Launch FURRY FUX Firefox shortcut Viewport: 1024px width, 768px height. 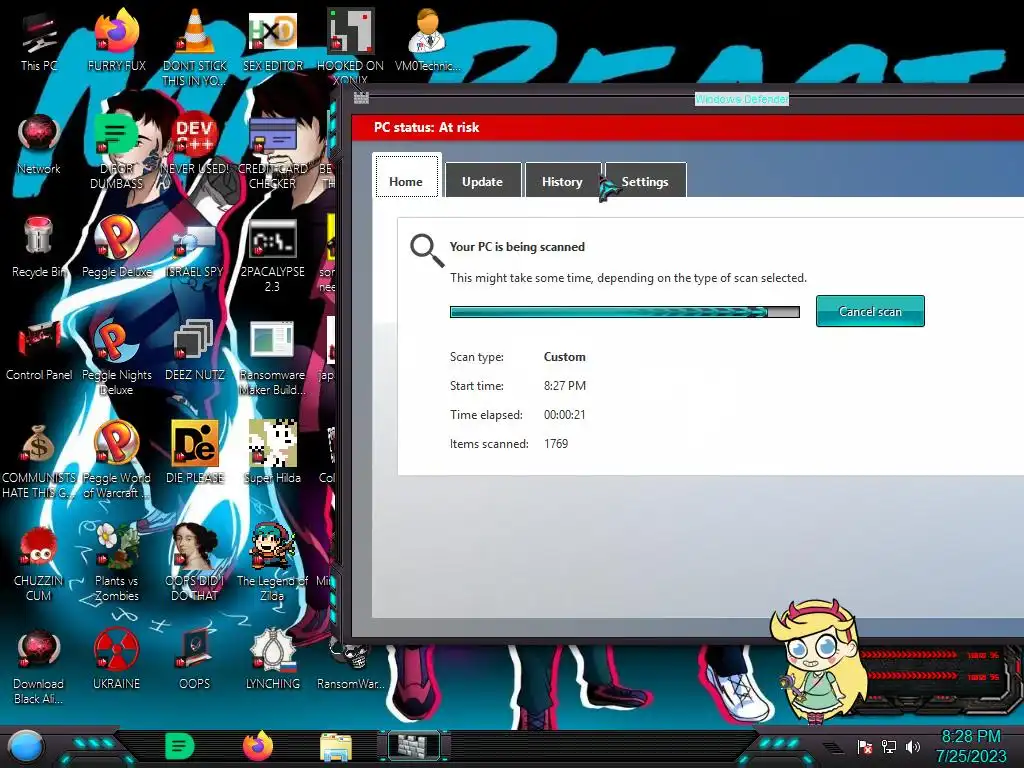click(116, 41)
